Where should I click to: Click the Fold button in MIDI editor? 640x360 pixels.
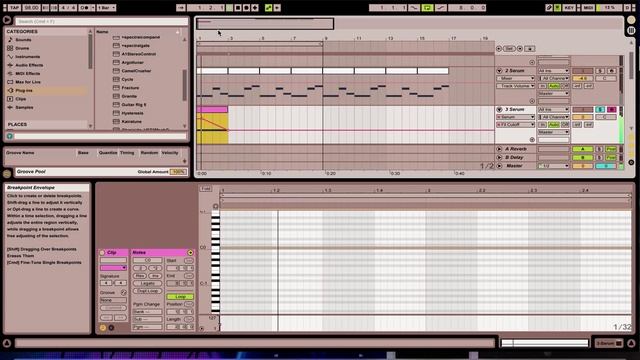205,189
